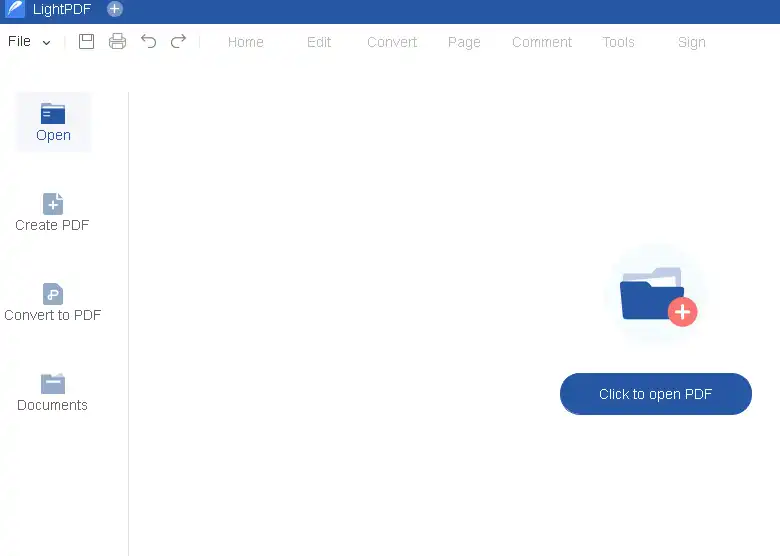Switch to the Home tab
Viewport: 780px width, 556px height.
click(x=246, y=42)
